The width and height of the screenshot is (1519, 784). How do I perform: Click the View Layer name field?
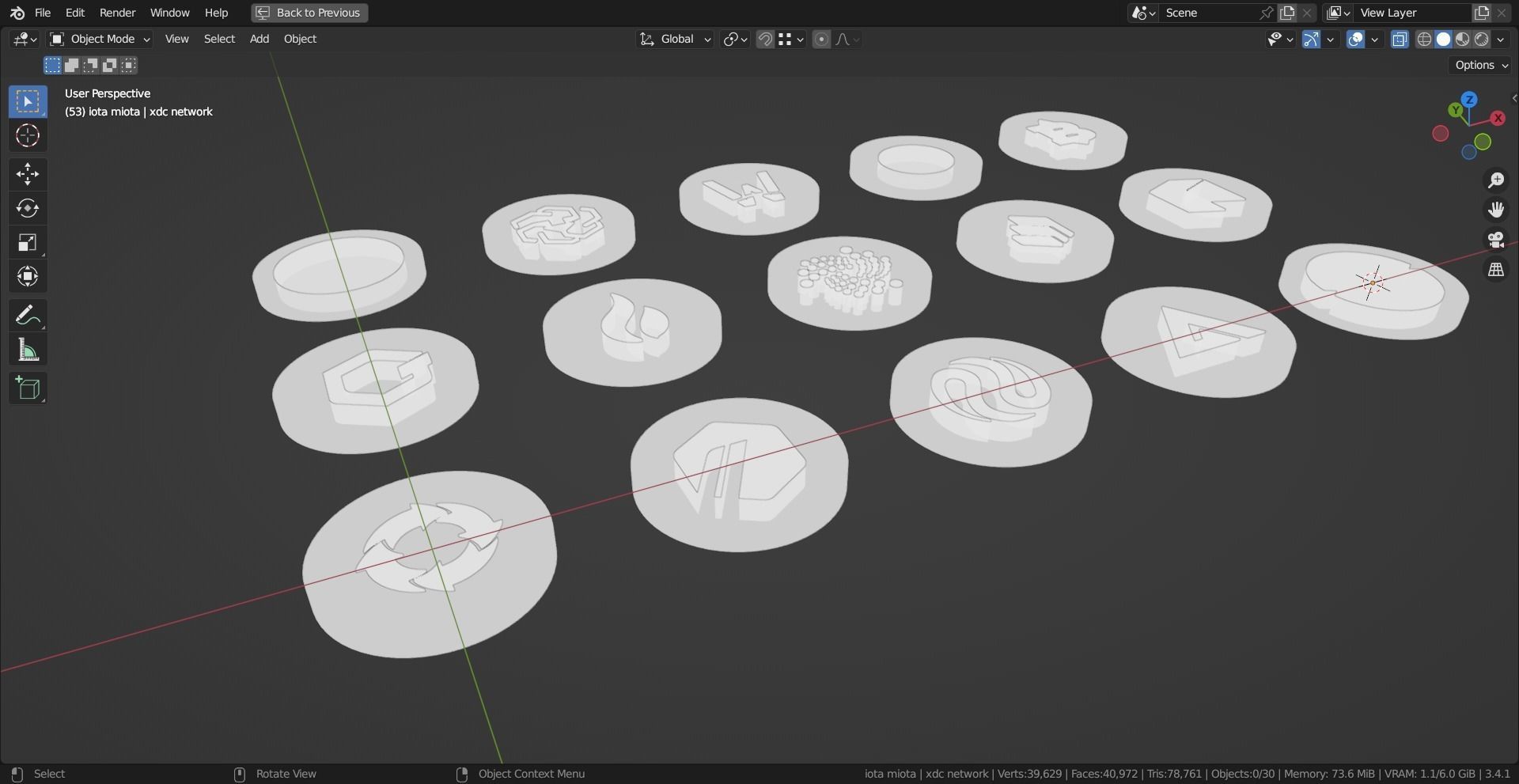pos(1413,13)
